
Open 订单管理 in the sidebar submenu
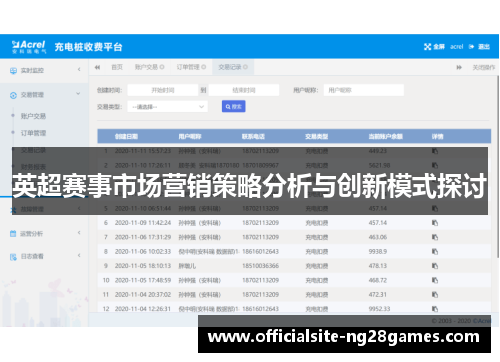(33, 133)
